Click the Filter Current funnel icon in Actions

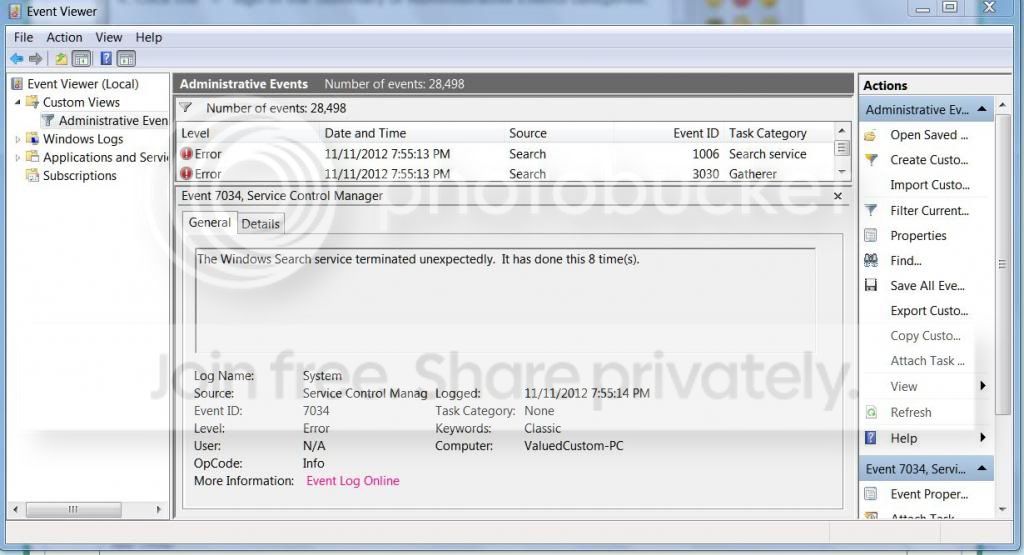(x=871, y=210)
